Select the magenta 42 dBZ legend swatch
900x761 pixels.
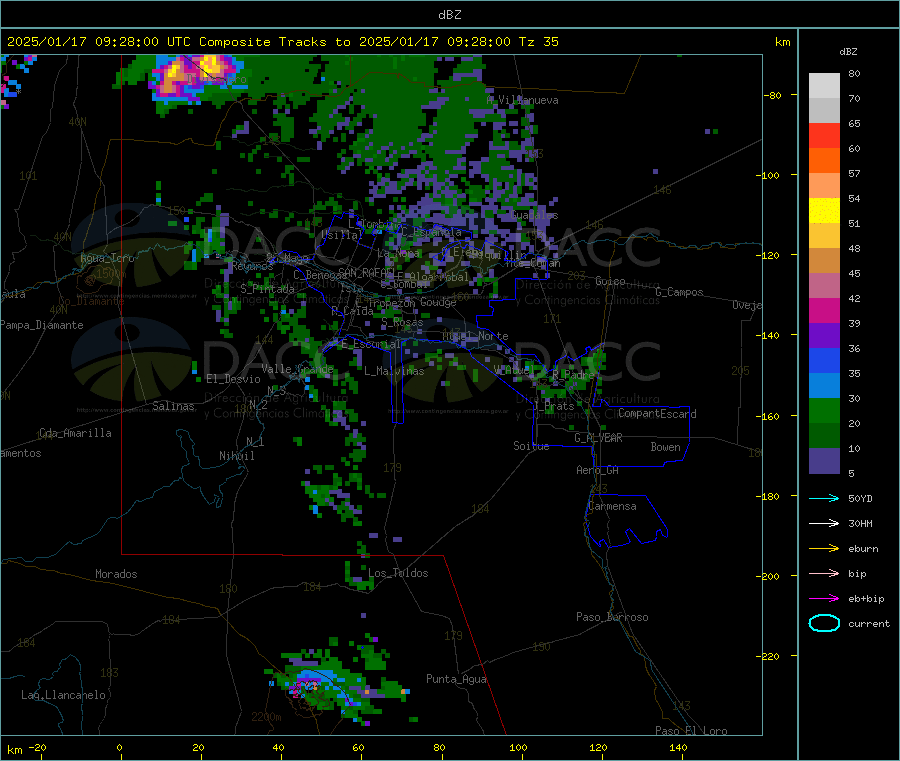(x=824, y=310)
